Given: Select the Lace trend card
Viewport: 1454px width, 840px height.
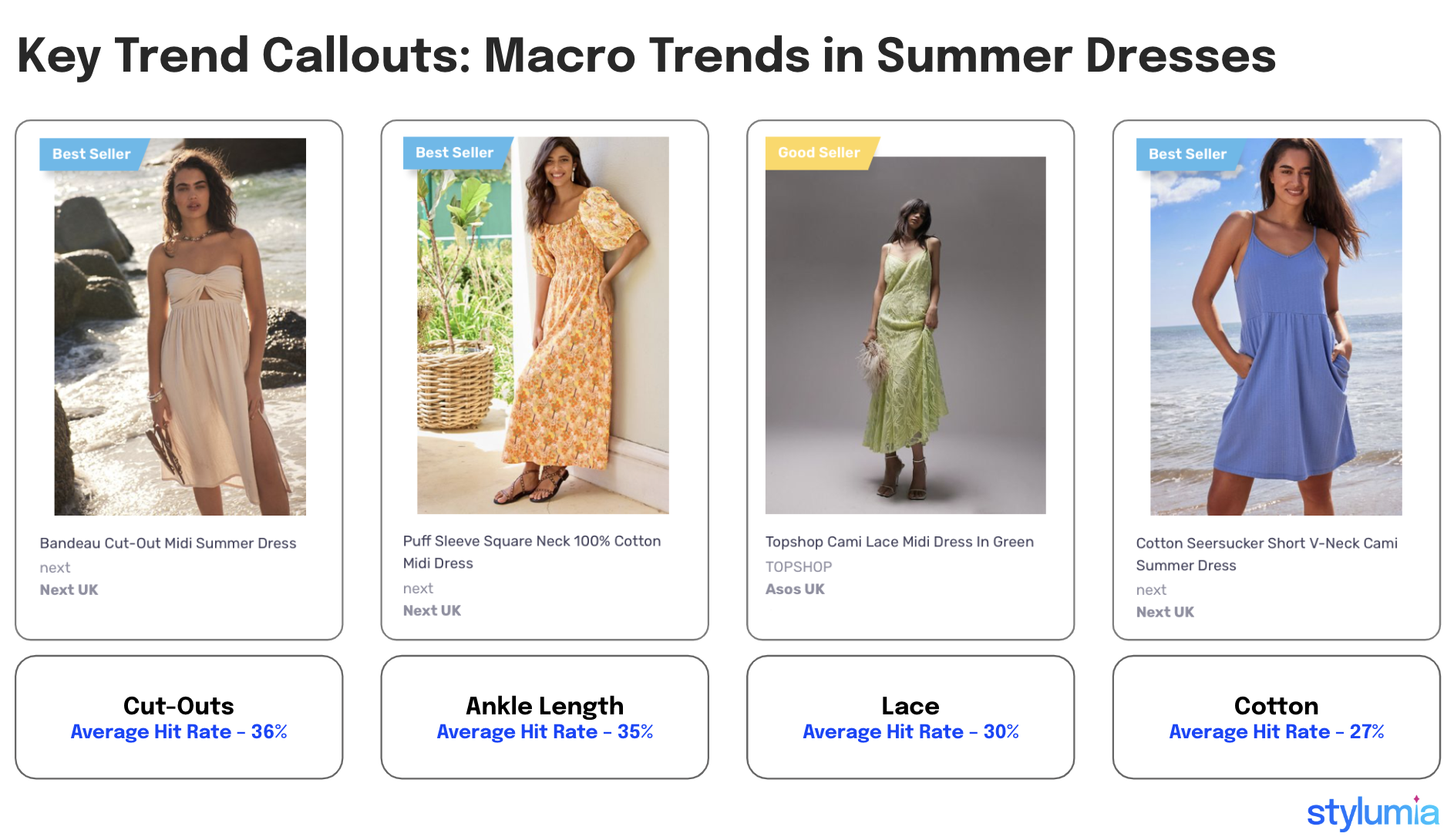Looking at the screenshot, I should click(x=910, y=717).
